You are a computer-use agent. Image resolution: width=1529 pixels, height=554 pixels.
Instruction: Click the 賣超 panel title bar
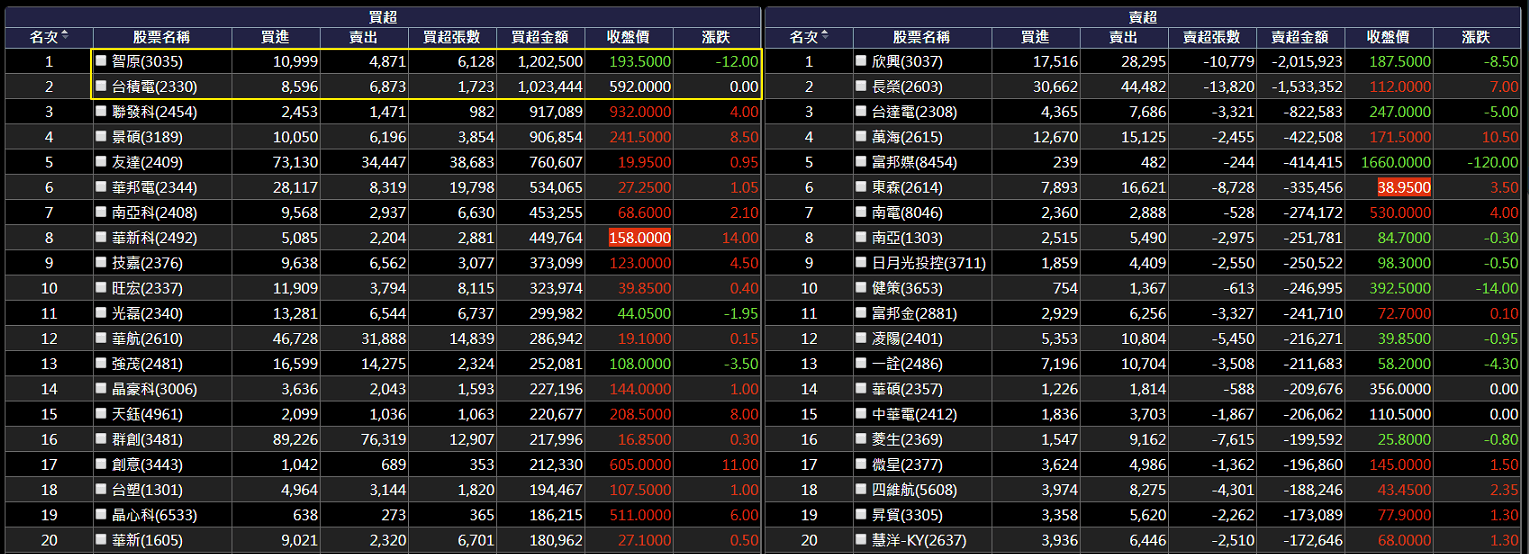click(1142, 17)
